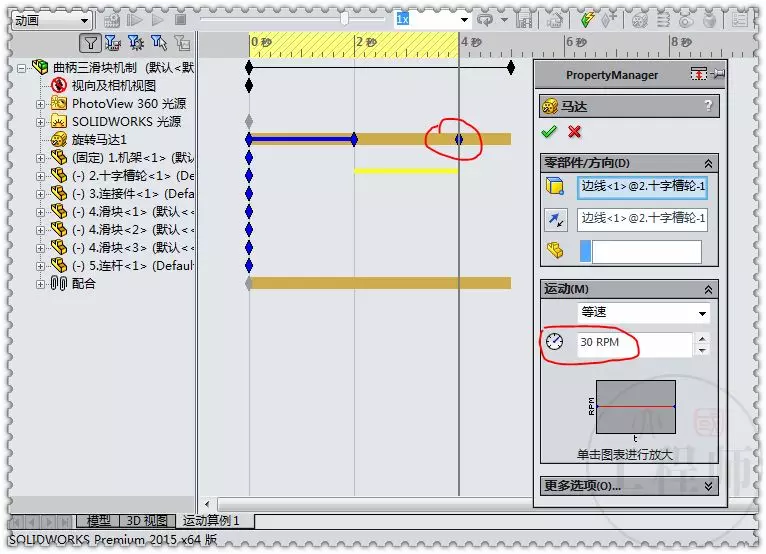The width and height of the screenshot is (766, 554).
Task: Click the circled motor key on 旋转马达1 row
Action: pyautogui.click(x=459, y=140)
